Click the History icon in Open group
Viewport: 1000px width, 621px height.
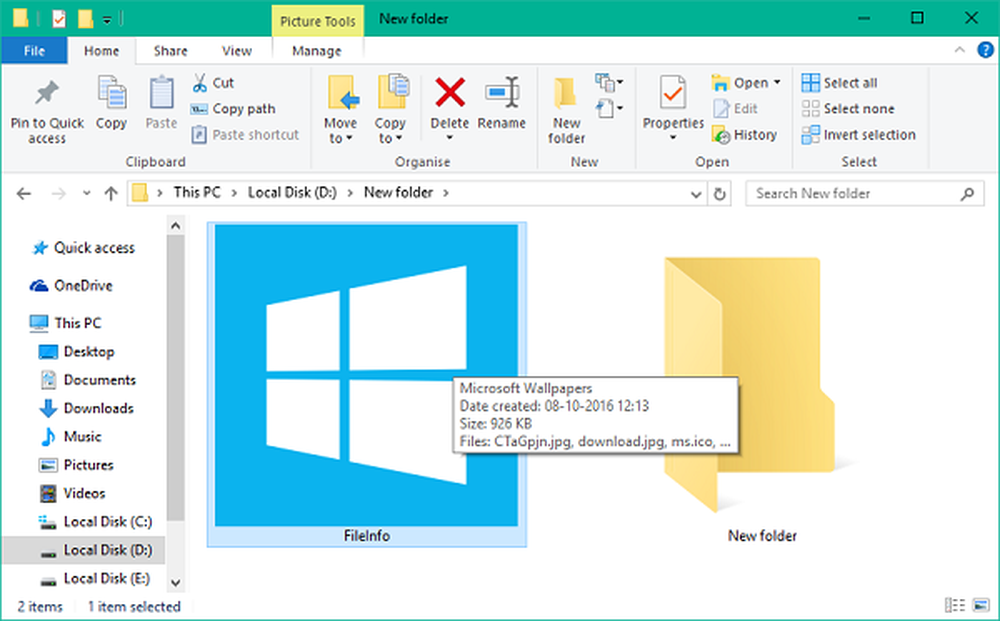pos(722,135)
